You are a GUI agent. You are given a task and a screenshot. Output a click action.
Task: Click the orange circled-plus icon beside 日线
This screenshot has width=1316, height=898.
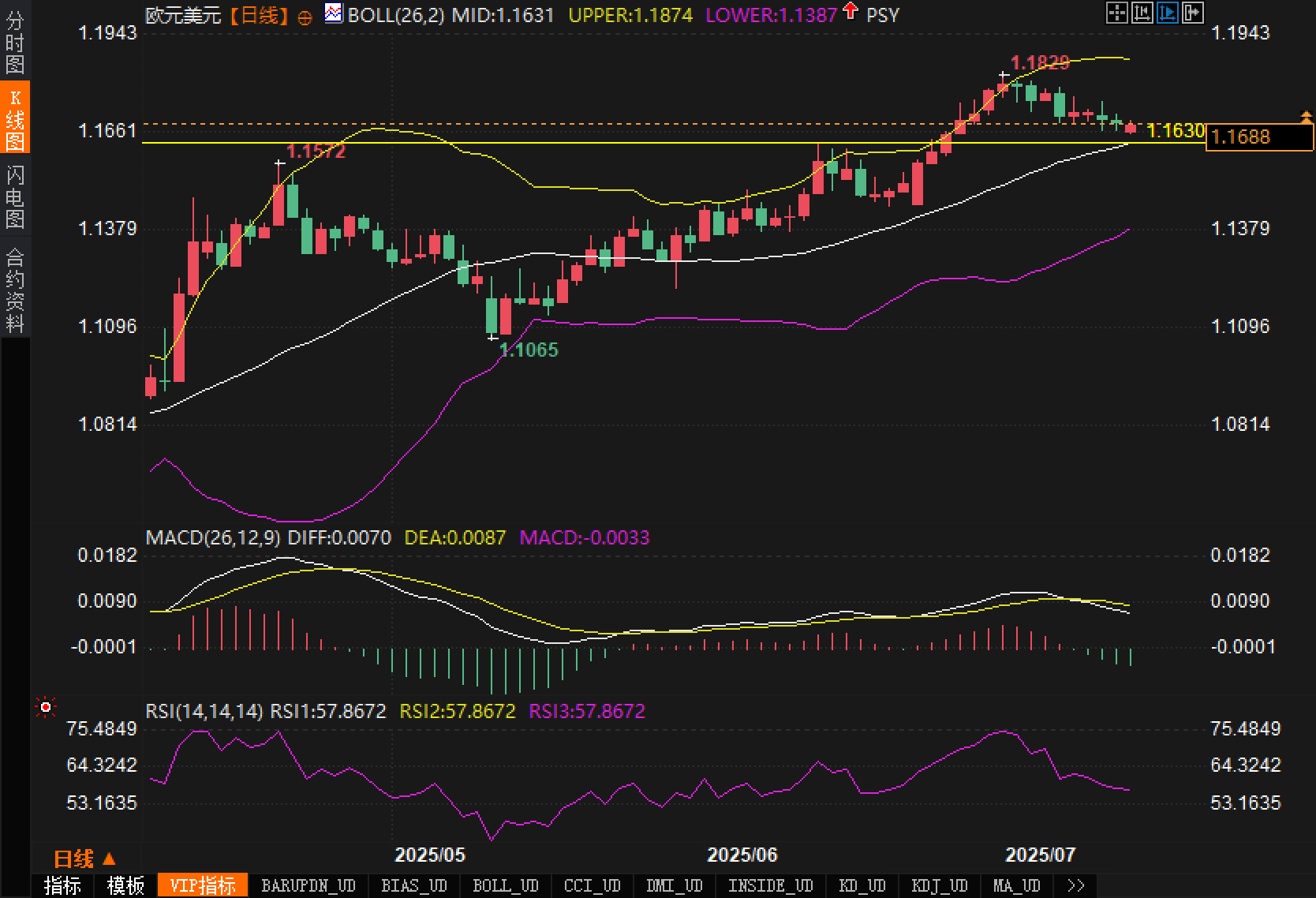pos(305,17)
